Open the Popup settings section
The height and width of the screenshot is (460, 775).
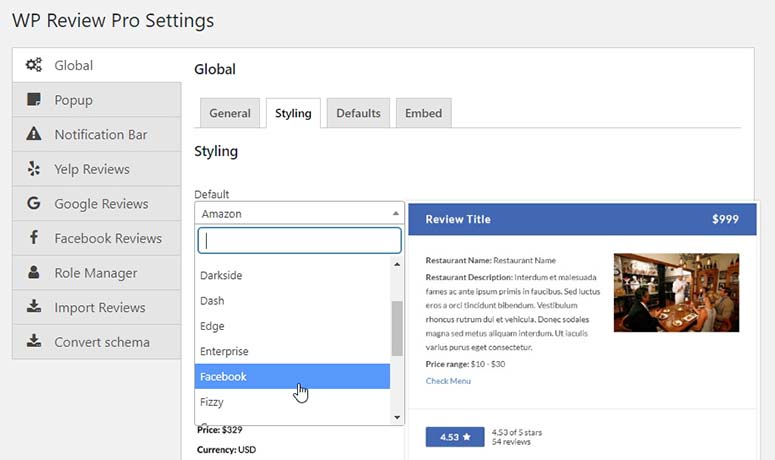point(97,100)
